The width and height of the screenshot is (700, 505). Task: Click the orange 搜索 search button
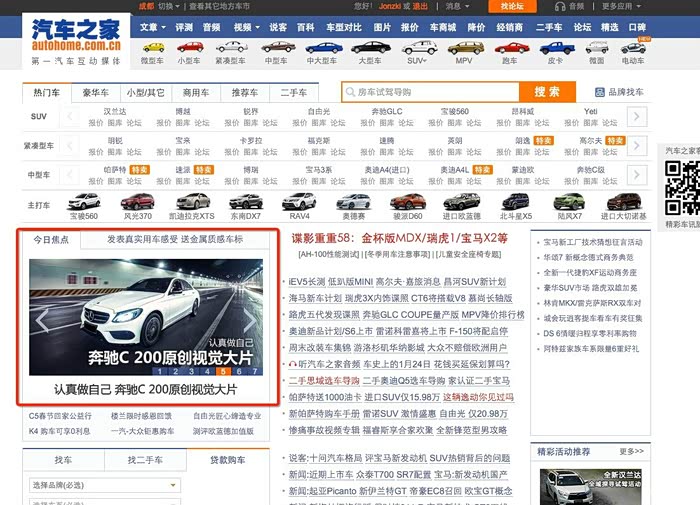[547, 92]
